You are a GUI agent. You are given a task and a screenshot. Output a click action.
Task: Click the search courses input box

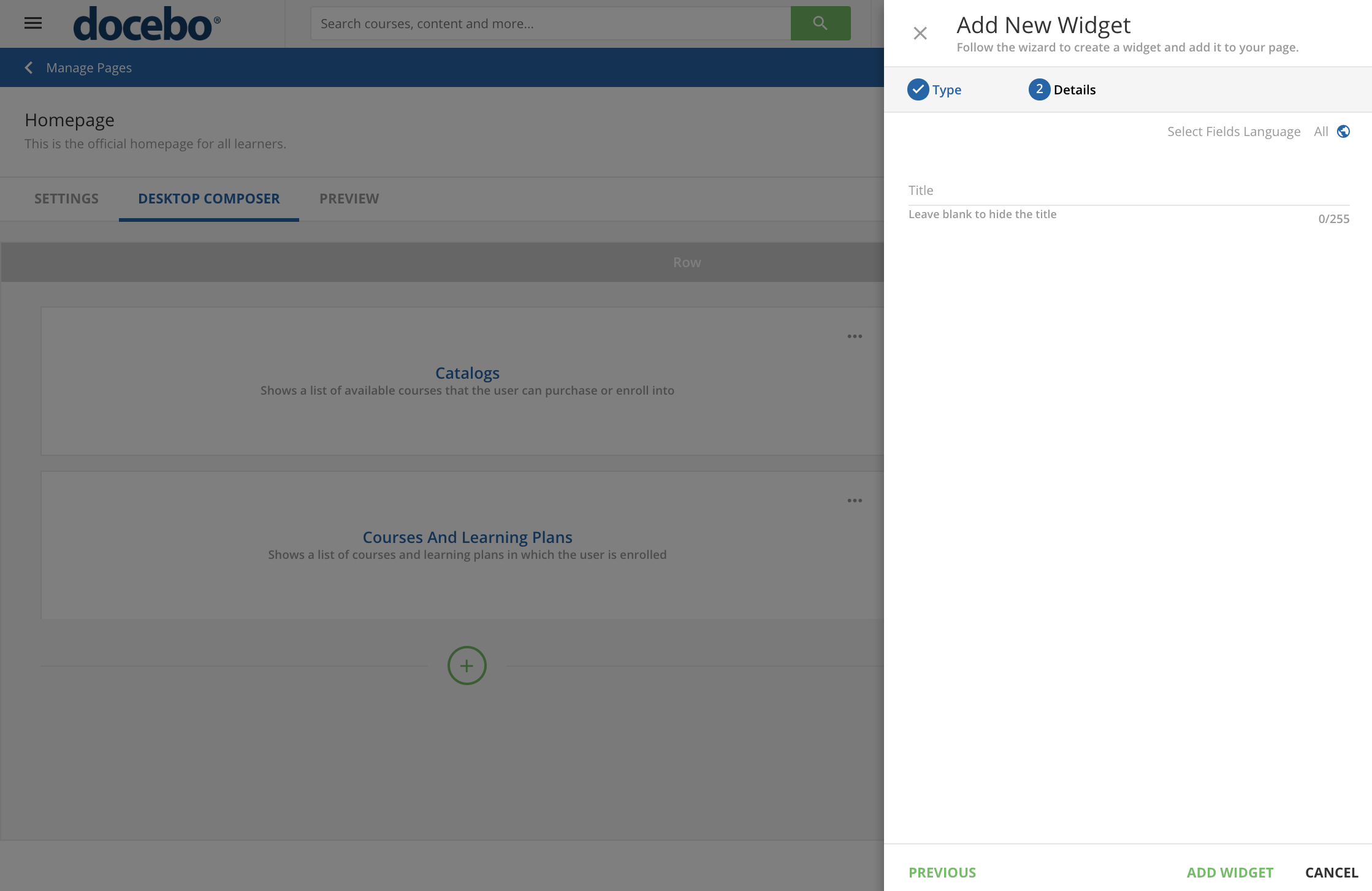(x=551, y=23)
